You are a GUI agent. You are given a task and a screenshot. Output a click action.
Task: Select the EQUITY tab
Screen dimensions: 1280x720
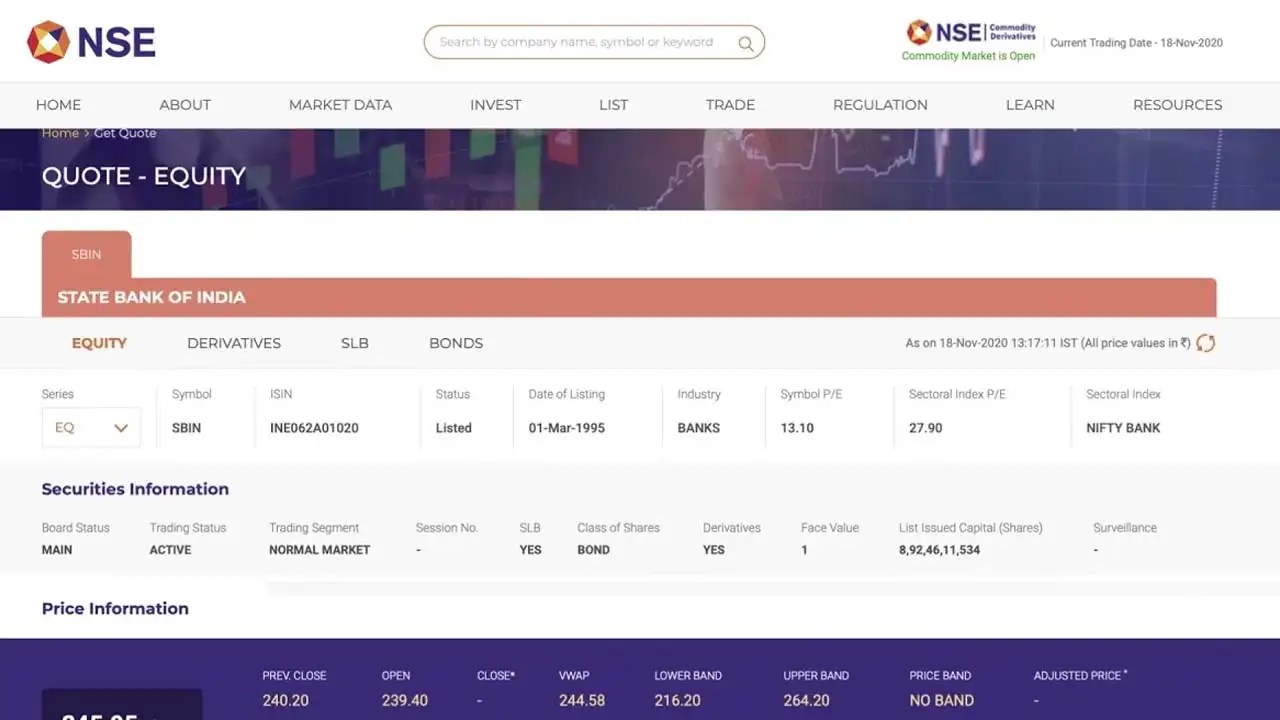click(99, 343)
